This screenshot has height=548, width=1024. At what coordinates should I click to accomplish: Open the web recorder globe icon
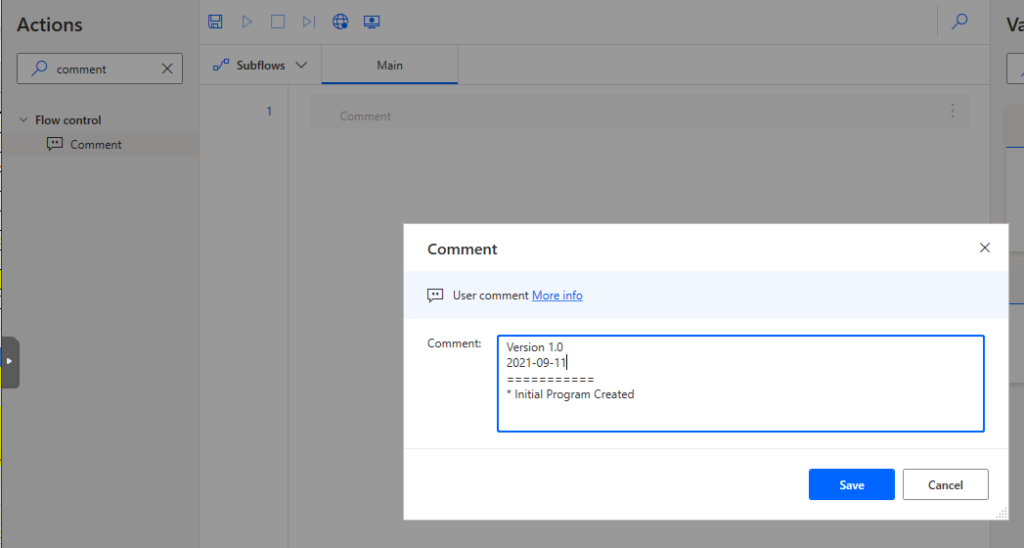[340, 22]
